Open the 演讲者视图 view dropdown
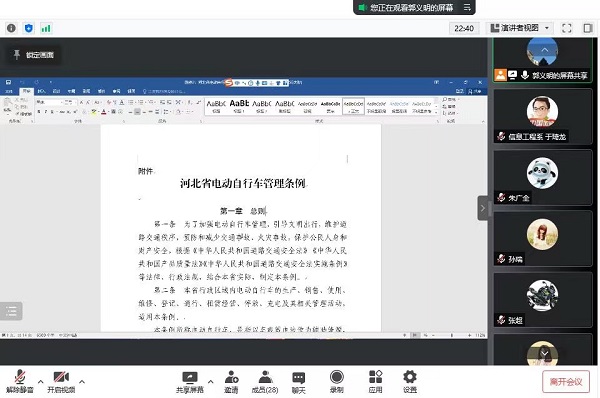This screenshot has height=398, width=600. point(520,28)
